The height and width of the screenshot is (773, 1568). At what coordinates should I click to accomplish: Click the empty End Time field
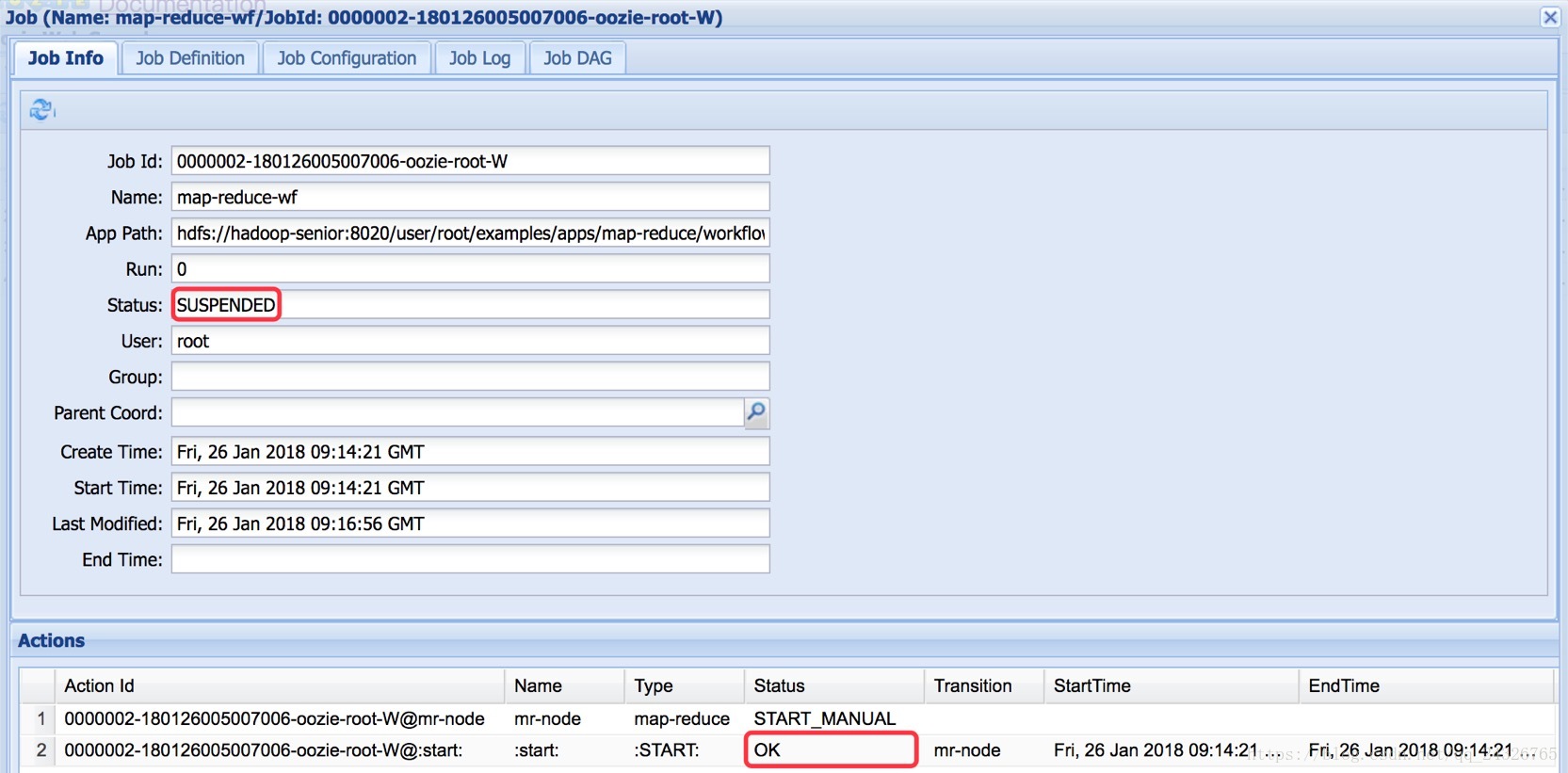pos(470,558)
